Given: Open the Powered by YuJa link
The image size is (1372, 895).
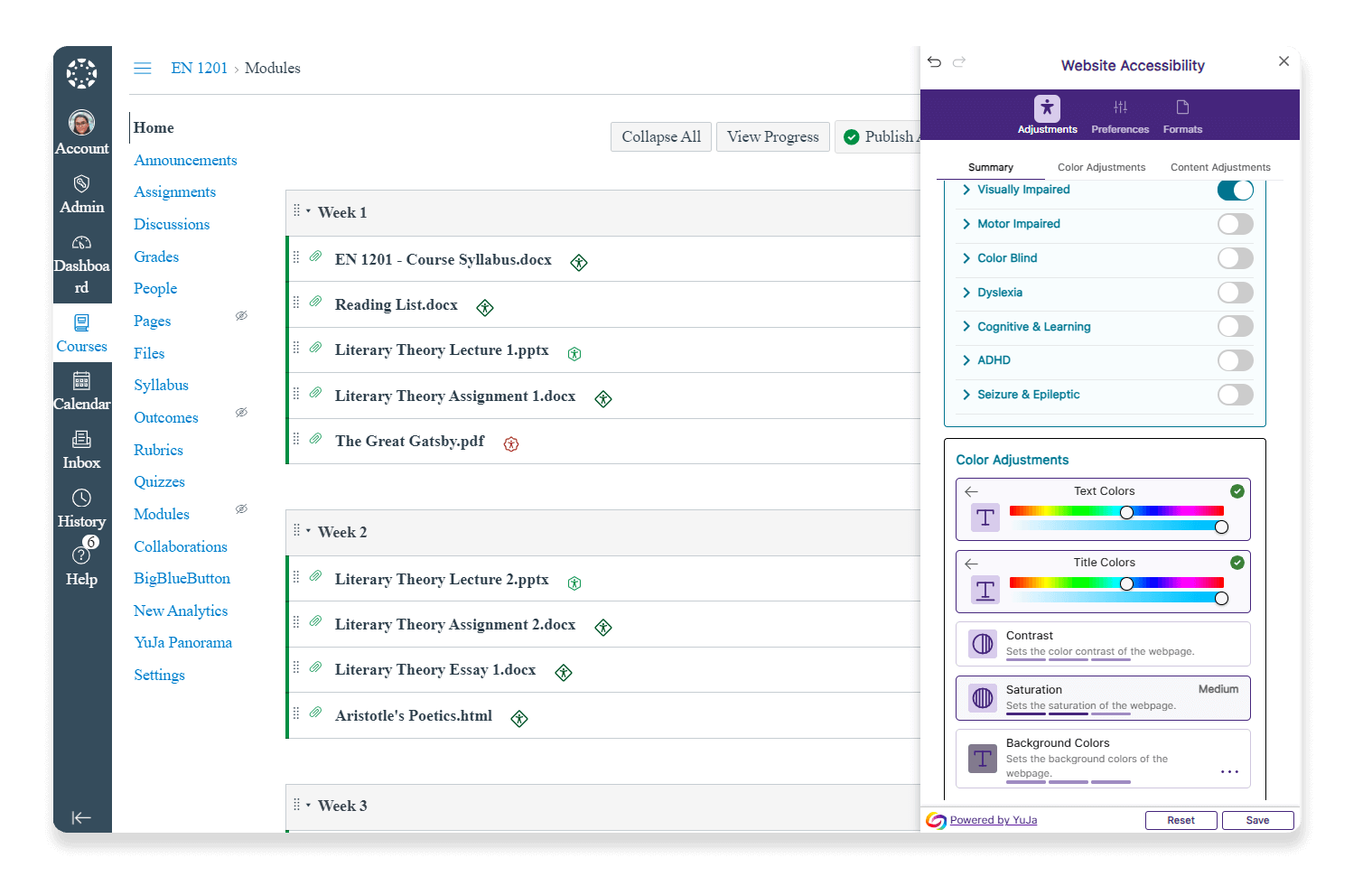Looking at the screenshot, I should 993,821.
